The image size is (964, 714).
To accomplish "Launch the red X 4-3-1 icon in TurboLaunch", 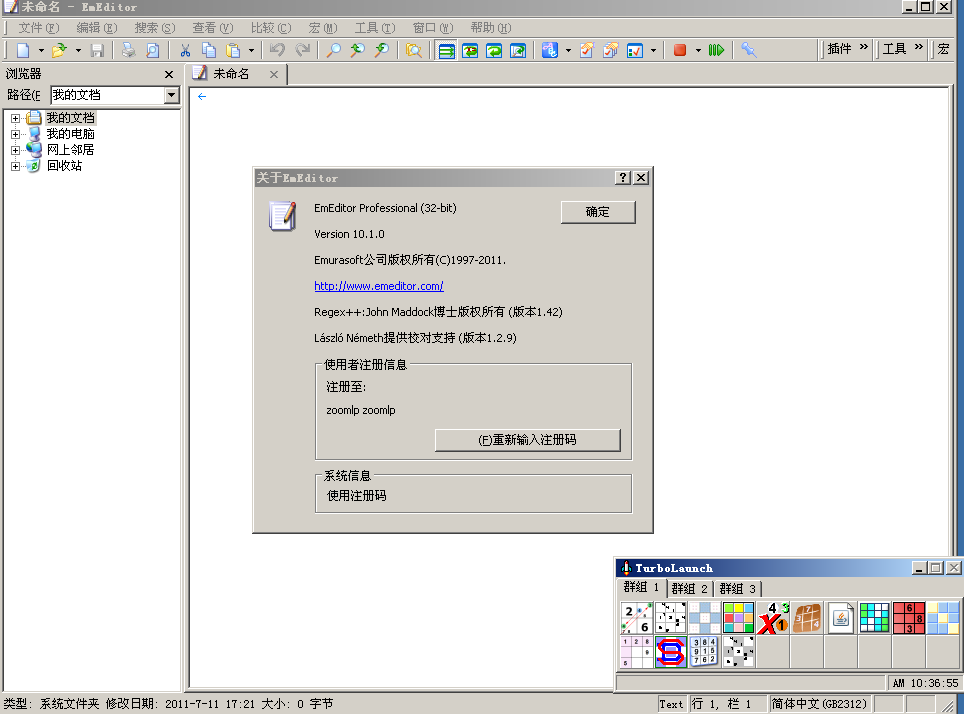I will click(773, 617).
